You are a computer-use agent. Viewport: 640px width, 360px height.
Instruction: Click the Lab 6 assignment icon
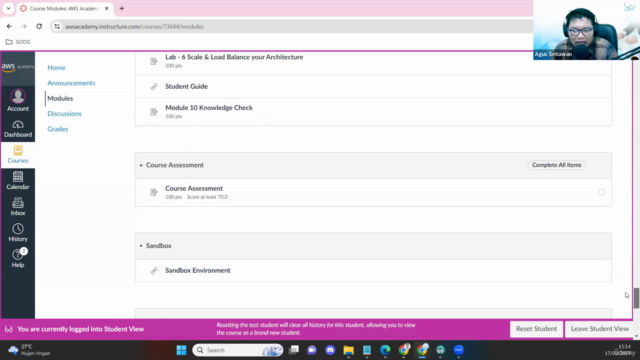[154, 61]
